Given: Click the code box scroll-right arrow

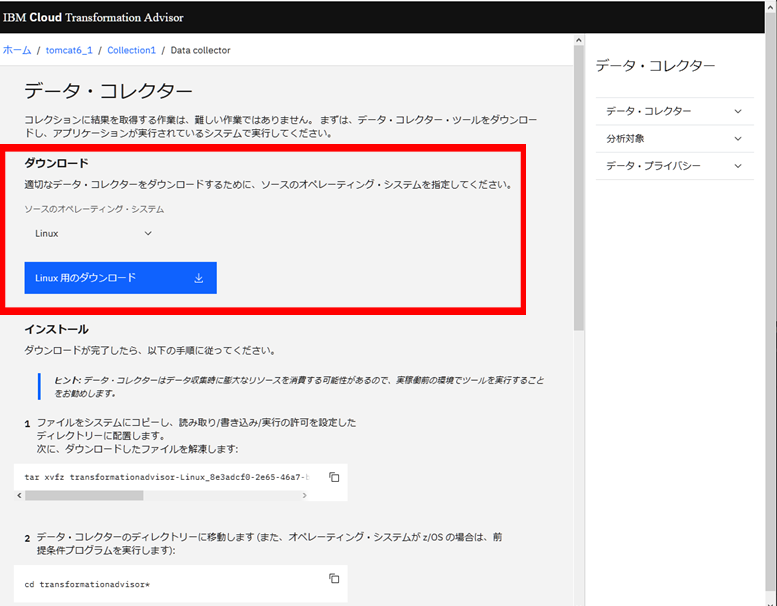Looking at the screenshot, I should [x=304, y=496].
